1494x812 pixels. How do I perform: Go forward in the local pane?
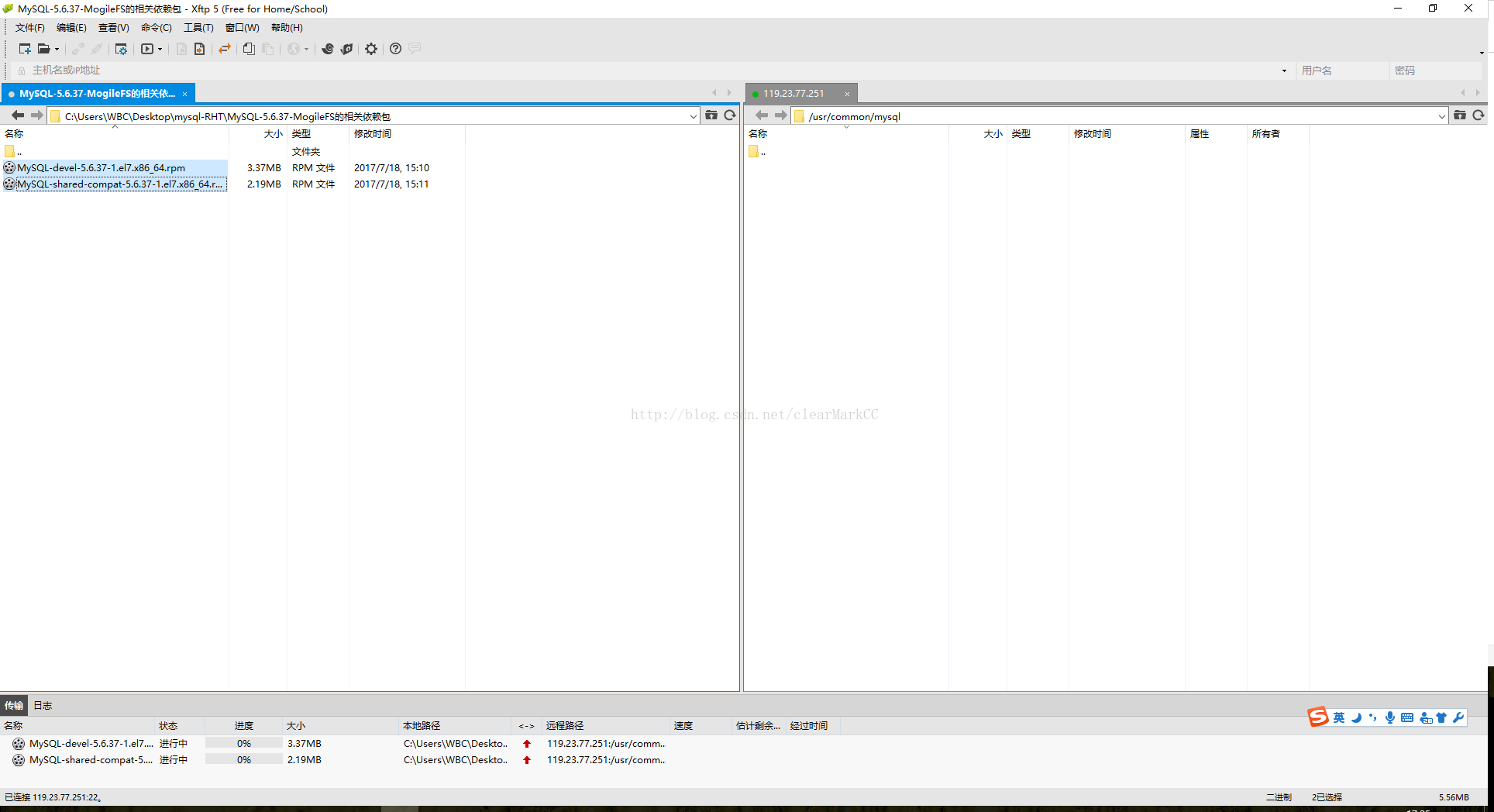click(x=36, y=115)
